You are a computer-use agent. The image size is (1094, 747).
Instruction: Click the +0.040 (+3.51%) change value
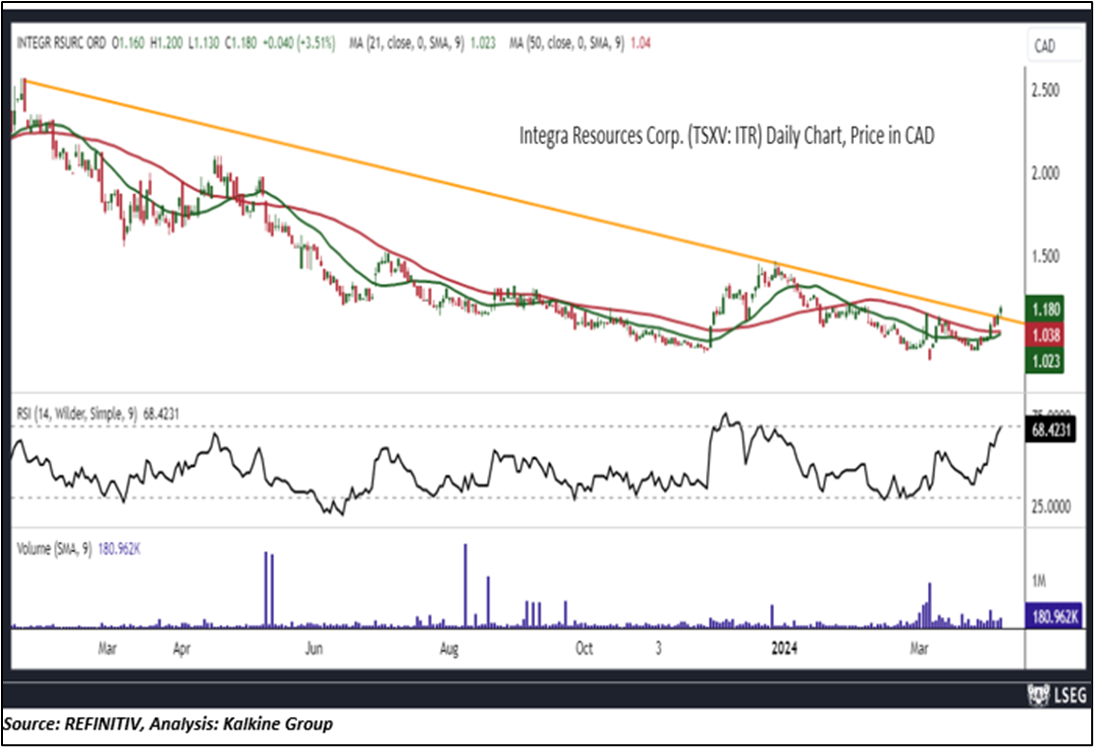click(299, 43)
